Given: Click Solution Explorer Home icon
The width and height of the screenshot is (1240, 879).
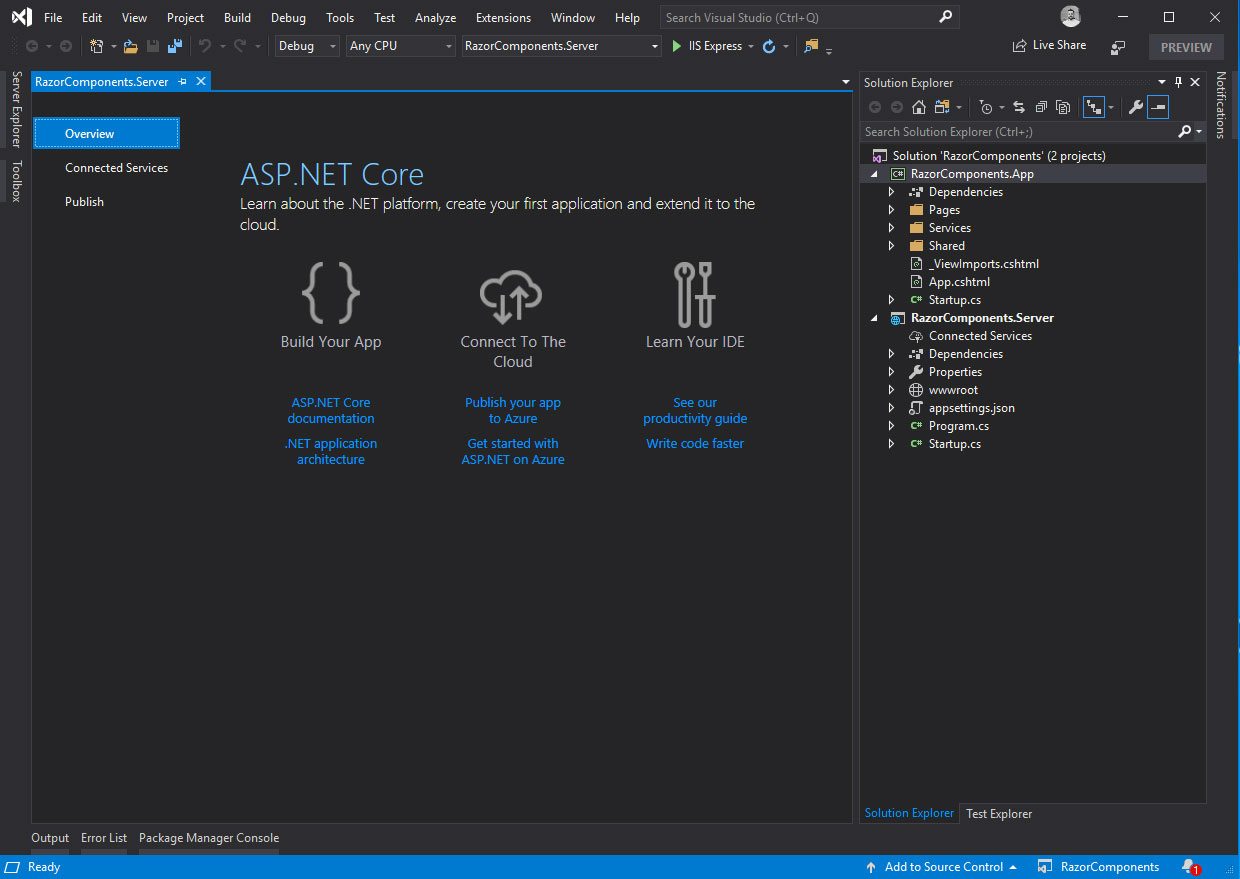Looking at the screenshot, I should tap(919, 107).
